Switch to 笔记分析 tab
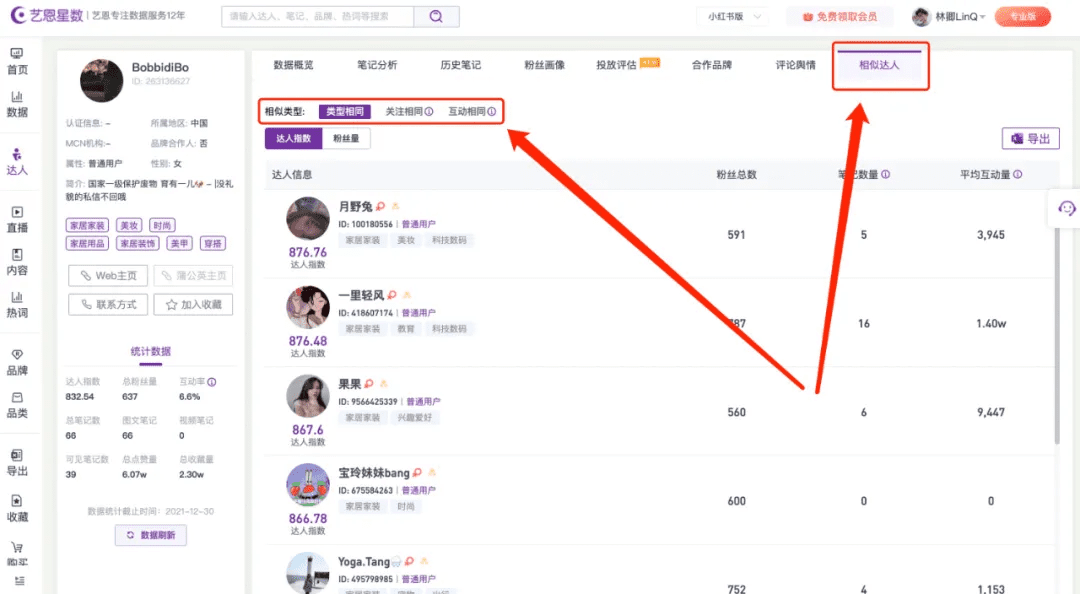 pyautogui.click(x=377, y=65)
